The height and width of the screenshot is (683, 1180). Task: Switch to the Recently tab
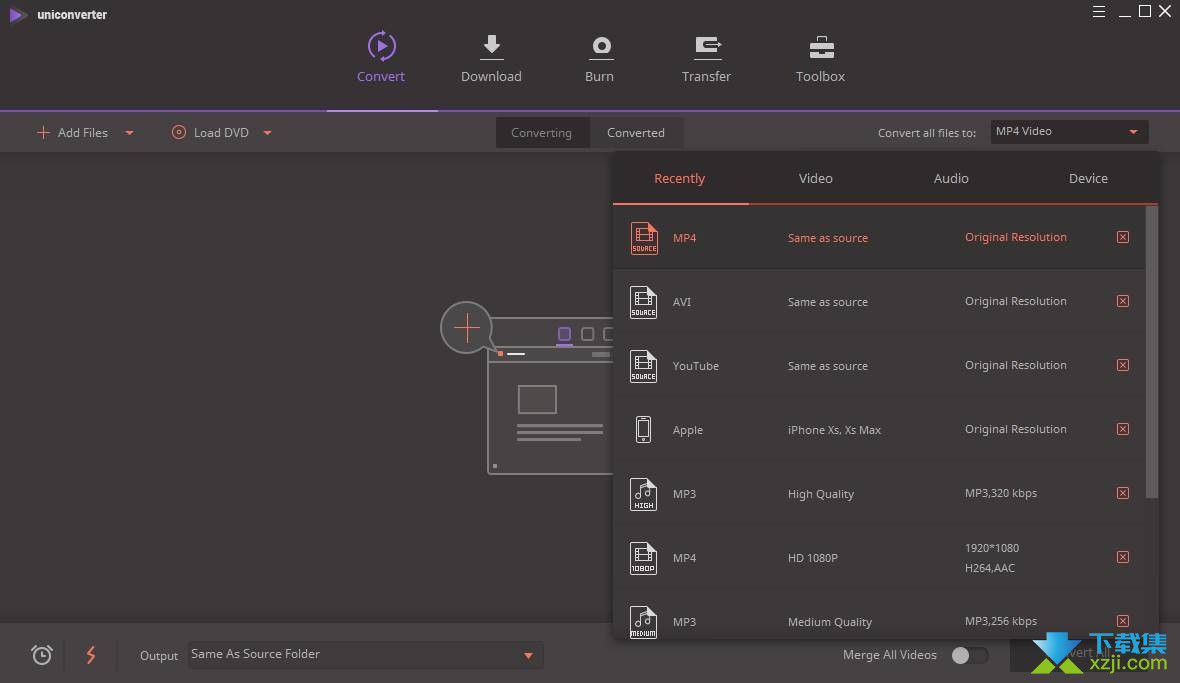pos(680,178)
